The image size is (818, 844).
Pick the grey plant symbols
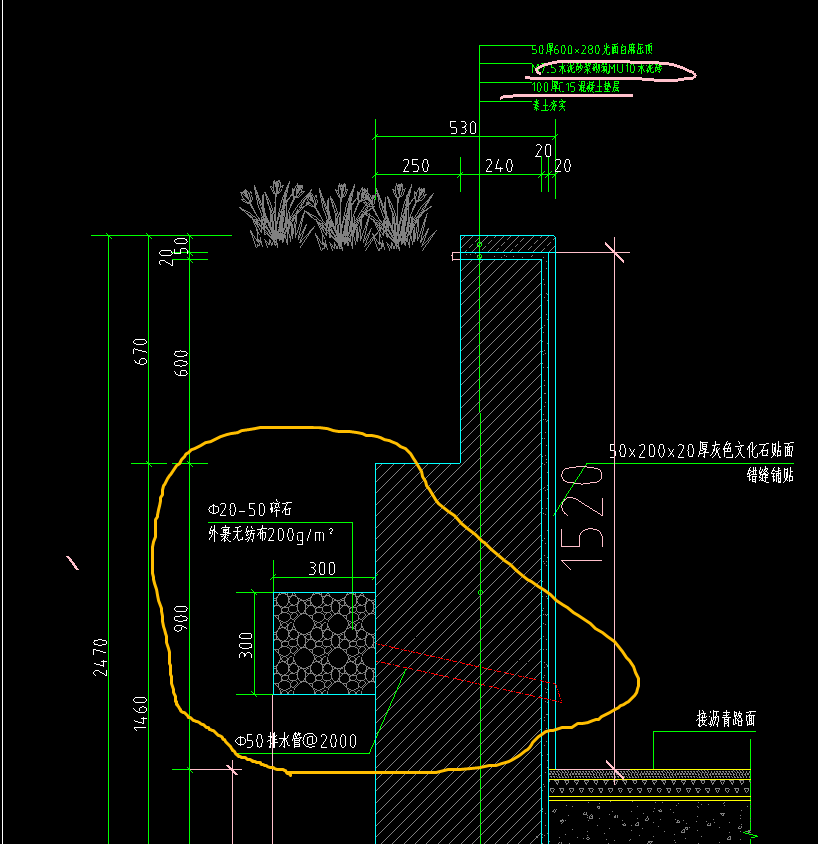(337, 215)
